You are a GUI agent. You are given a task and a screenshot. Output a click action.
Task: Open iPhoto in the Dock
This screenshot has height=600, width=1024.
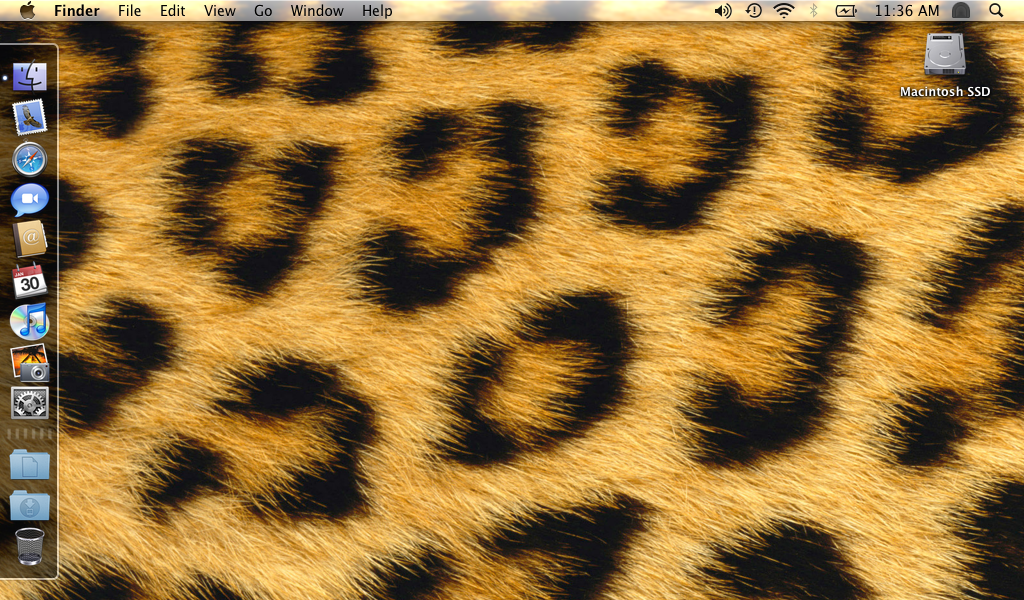tap(29, 362)
